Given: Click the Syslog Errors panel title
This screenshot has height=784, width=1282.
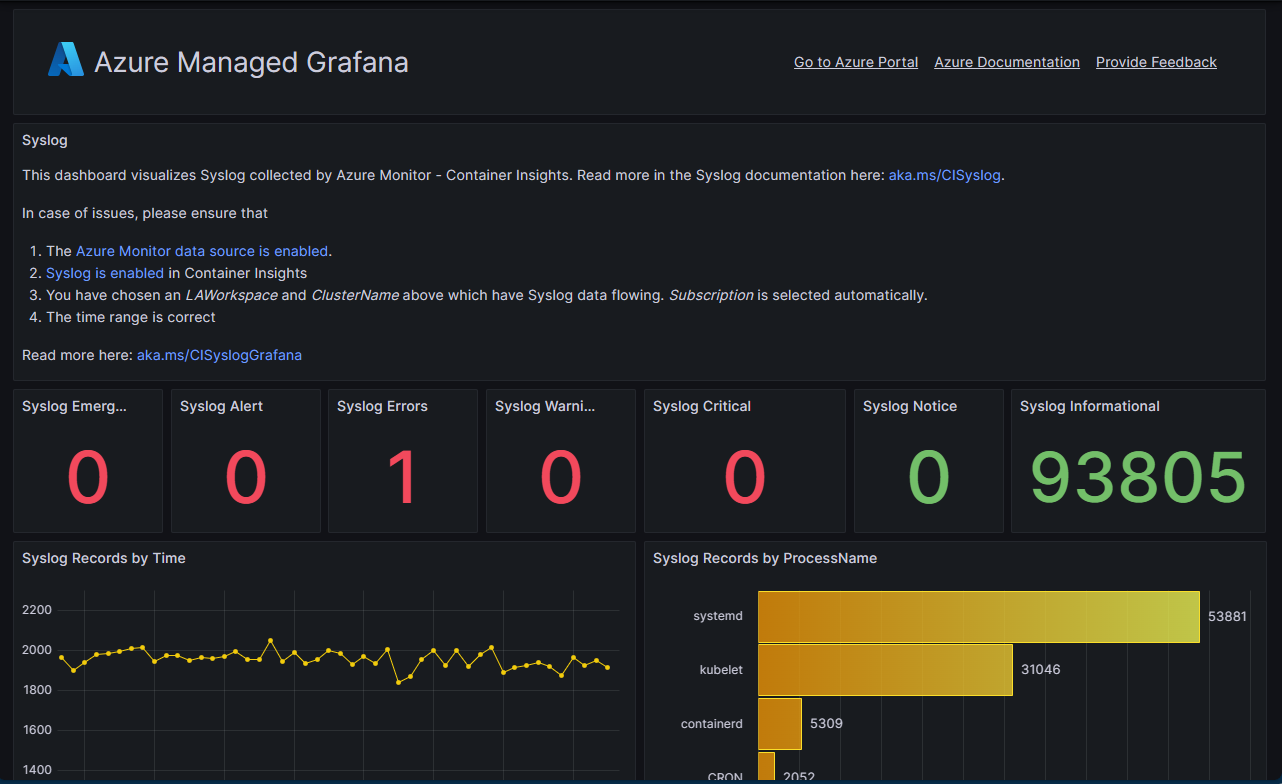Looking at the screenshot, I should [382, 406].
